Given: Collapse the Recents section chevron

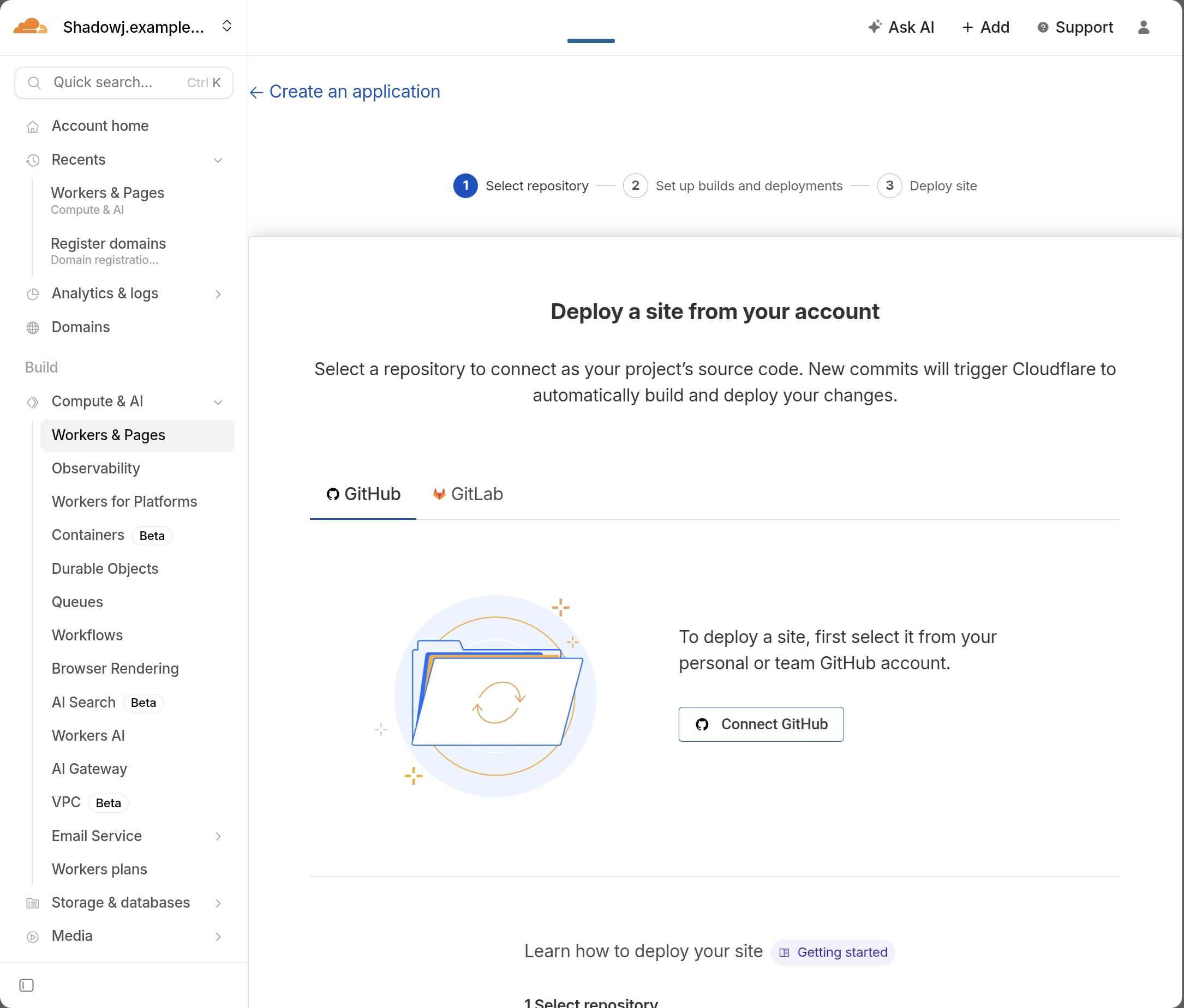Looking at the screenshot, I should coord(218,160).
